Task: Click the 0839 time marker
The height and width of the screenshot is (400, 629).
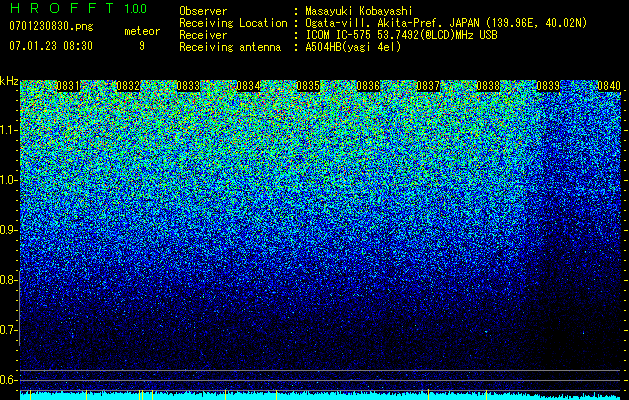Action: click(x=548, y=86)
